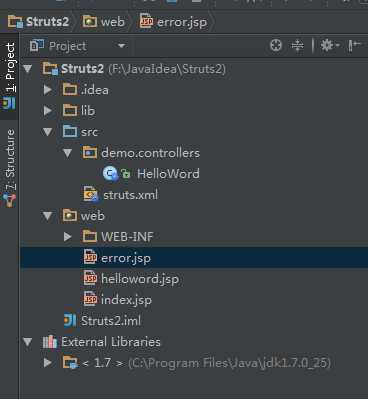Select the demo.controllers package name
Viewport: 368px width, 399px height.
point(150,153)
